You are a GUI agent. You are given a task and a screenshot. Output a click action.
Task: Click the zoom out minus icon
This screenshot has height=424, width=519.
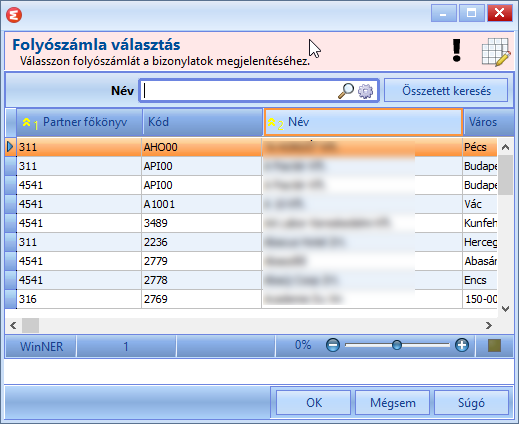coord(333,345)
